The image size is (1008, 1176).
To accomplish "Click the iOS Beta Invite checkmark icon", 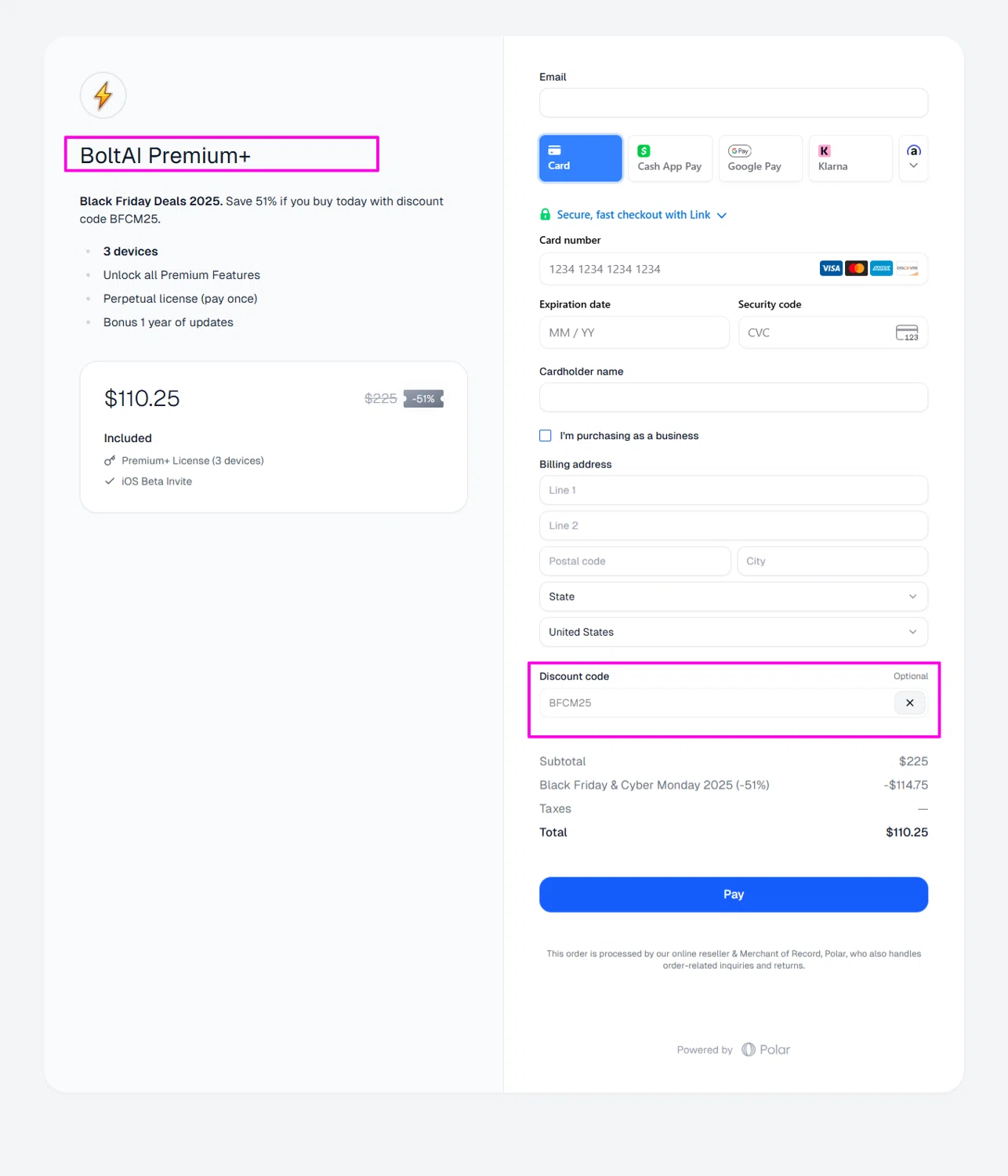I will 110,481.
